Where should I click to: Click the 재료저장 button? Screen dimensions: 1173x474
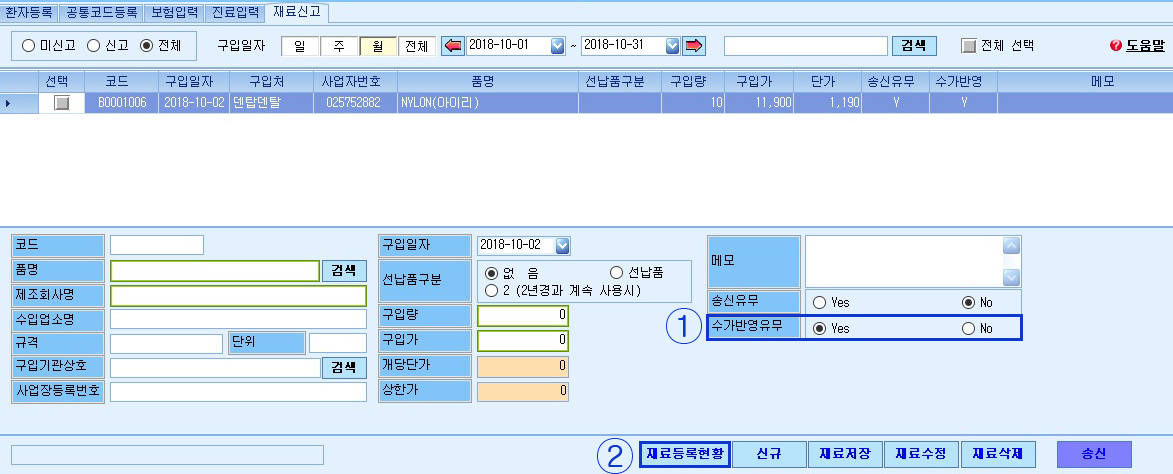click(x=845, y=454)
